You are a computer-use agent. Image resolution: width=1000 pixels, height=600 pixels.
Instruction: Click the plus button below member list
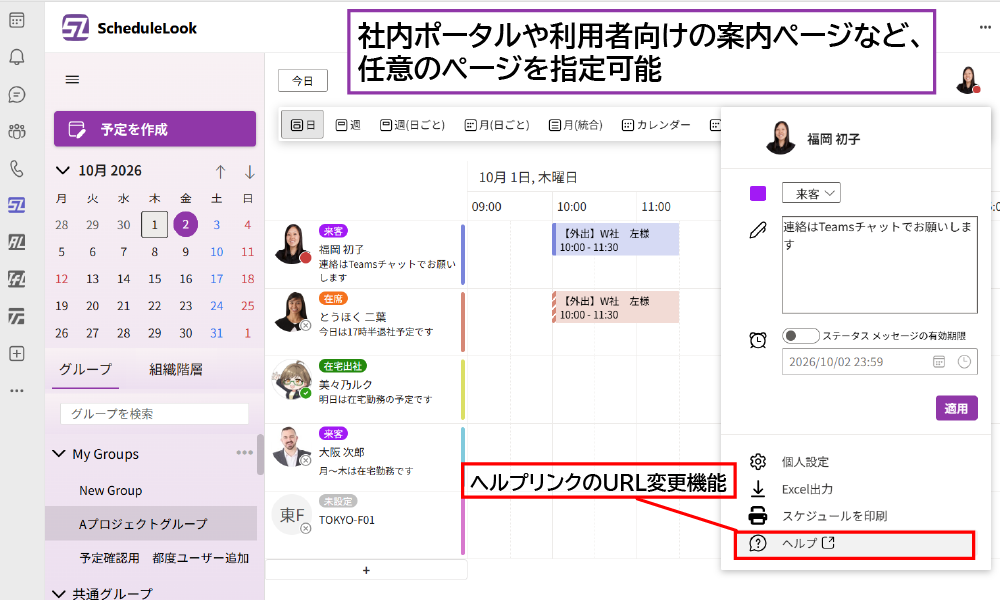(366, 570)
